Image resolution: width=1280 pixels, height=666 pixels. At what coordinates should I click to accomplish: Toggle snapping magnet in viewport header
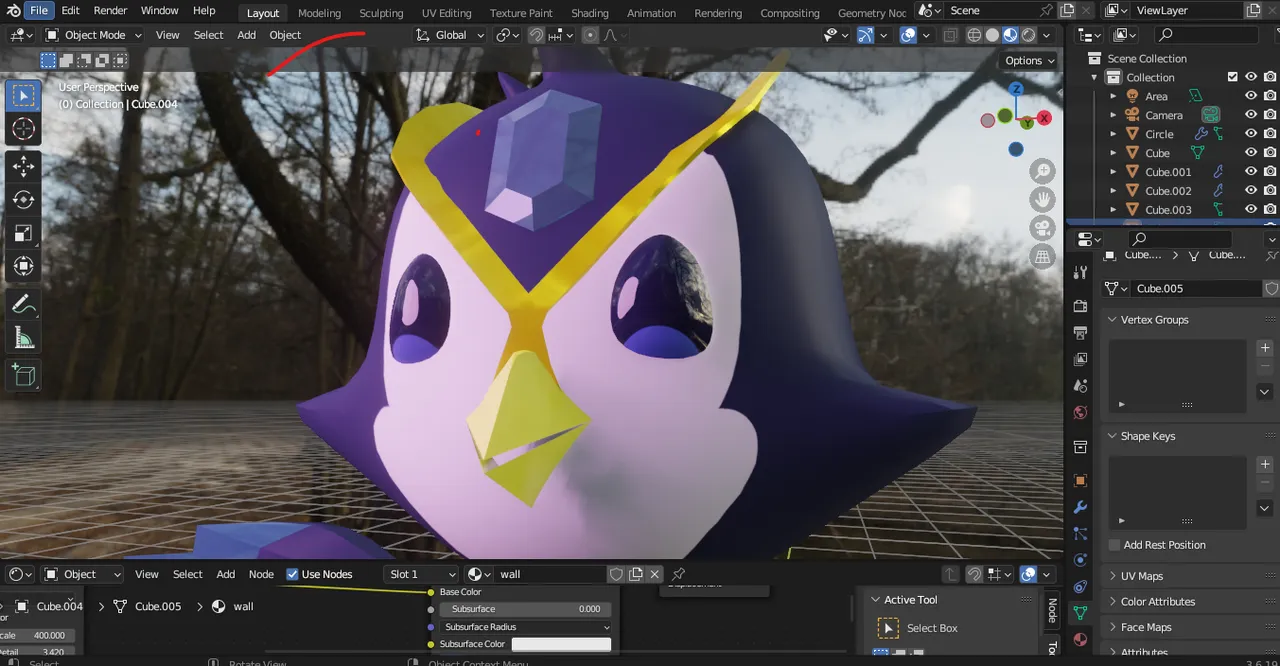point(537,35)
